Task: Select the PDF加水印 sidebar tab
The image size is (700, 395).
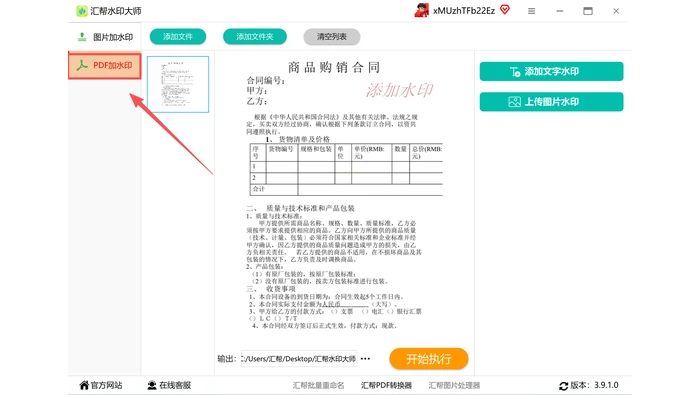Action: (x=105, y=66)
